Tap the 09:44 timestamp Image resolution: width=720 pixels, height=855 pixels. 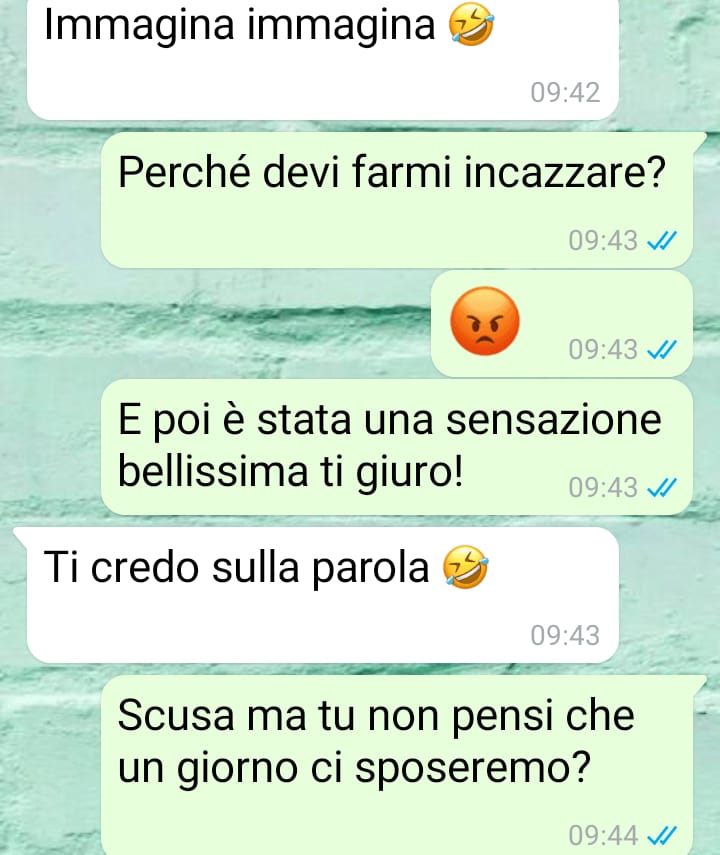pyautogui.click(x=603, y=835)
